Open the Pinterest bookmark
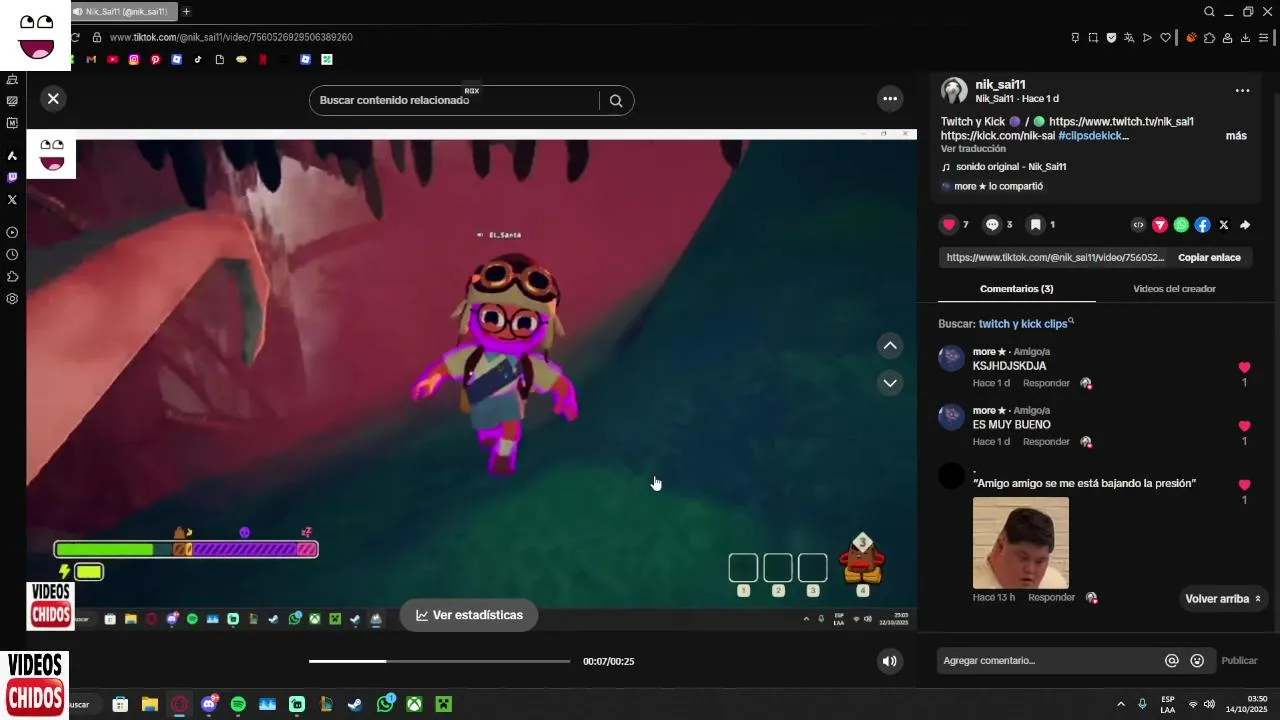Screen dimensions: 1280x720 click(155, 59)
